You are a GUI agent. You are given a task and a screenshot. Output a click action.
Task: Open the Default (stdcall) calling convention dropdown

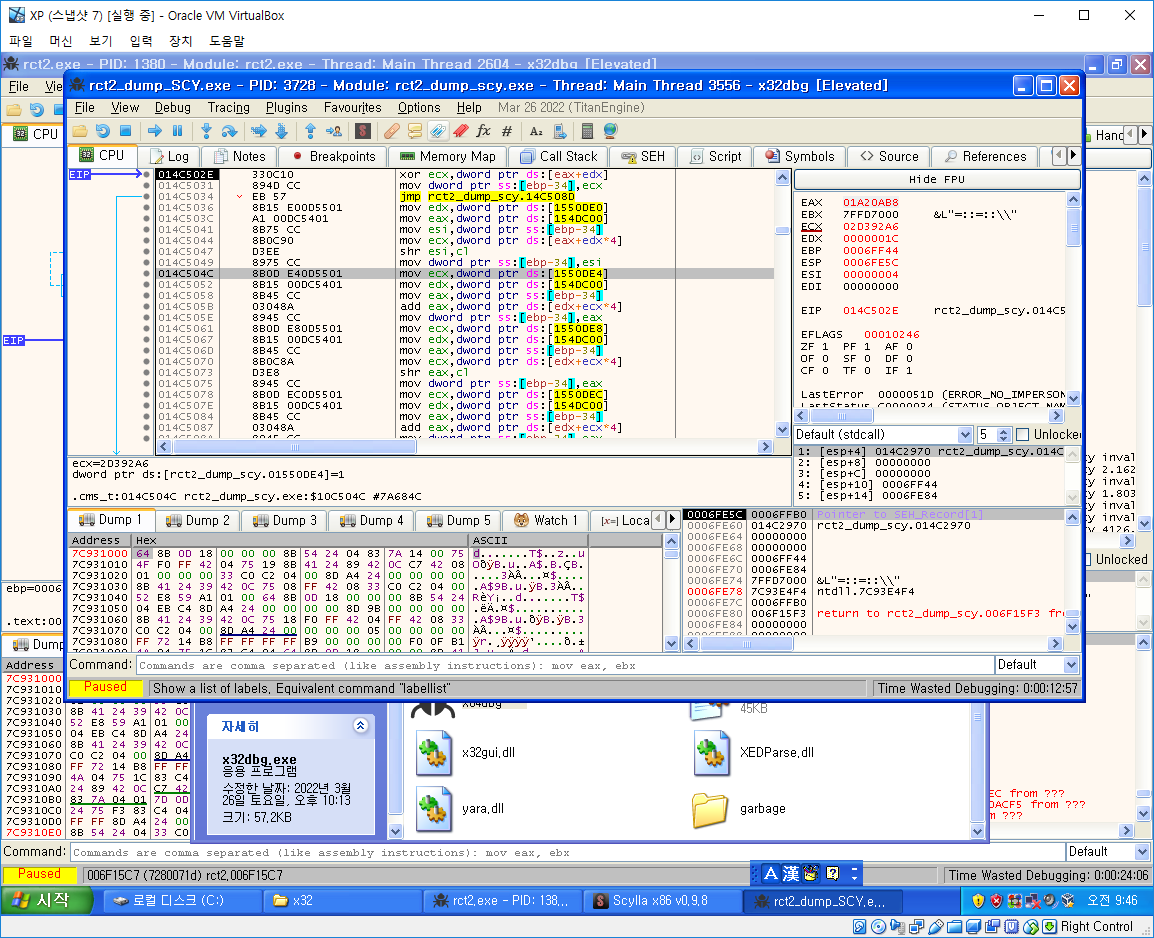click(x=884, y=434)
